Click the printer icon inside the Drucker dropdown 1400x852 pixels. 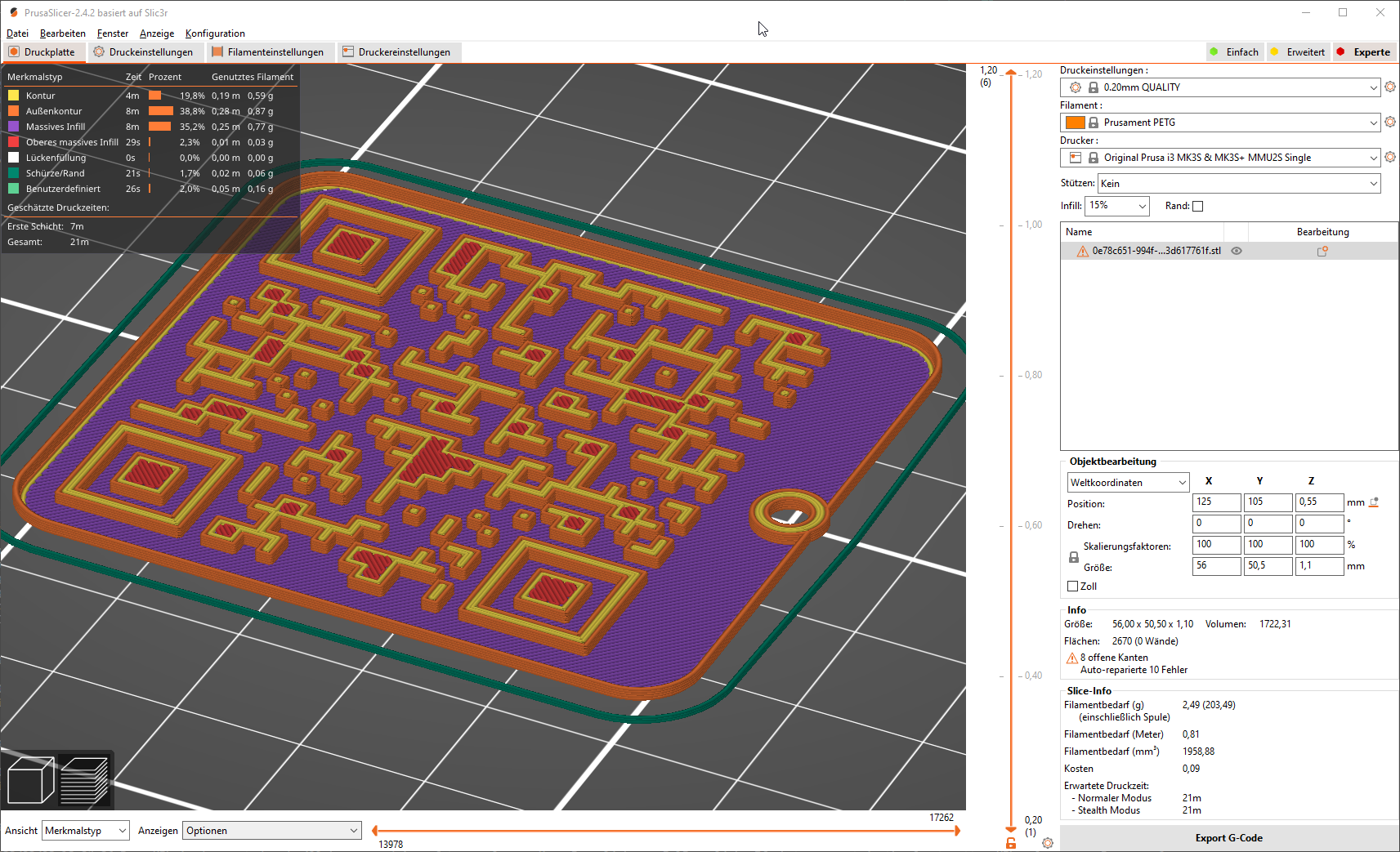pyautogui.click(x=1076, y=158)
